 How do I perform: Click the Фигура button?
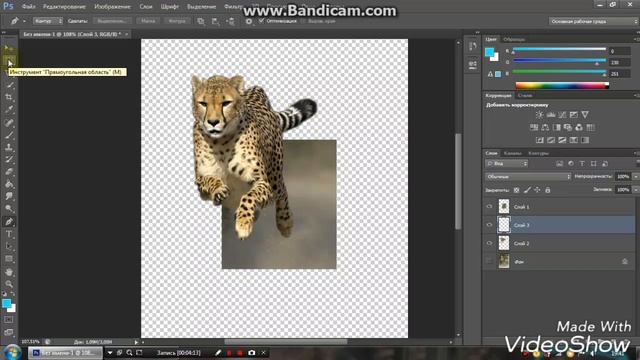(x=177, y=21)
